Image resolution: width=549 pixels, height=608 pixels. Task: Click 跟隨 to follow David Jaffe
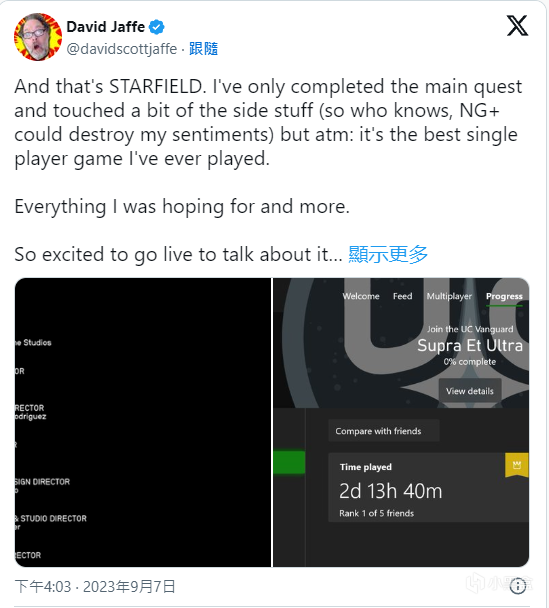[x=204, y=49]
